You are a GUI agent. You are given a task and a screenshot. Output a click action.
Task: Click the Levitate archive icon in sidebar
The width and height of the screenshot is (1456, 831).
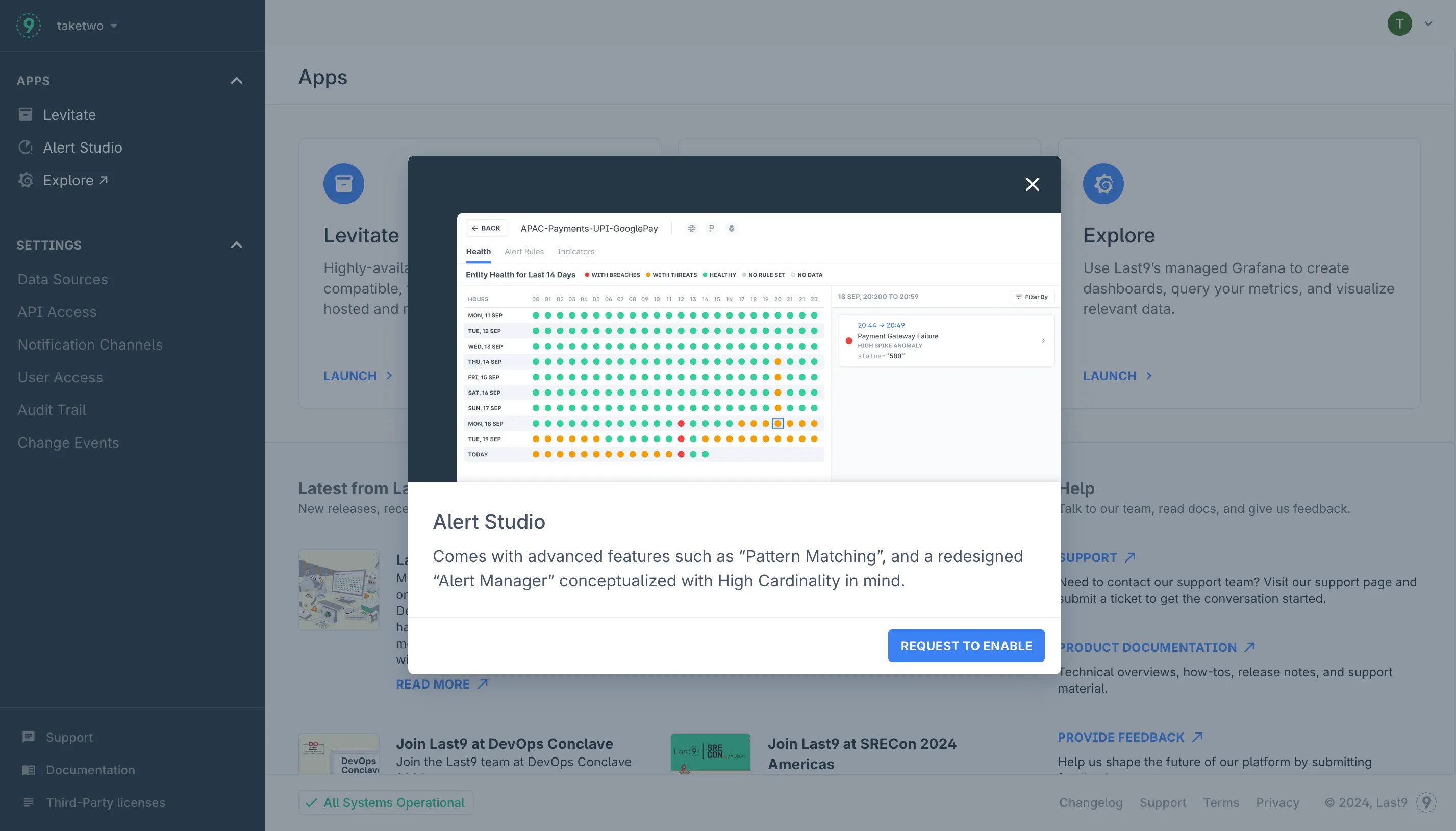26,115
